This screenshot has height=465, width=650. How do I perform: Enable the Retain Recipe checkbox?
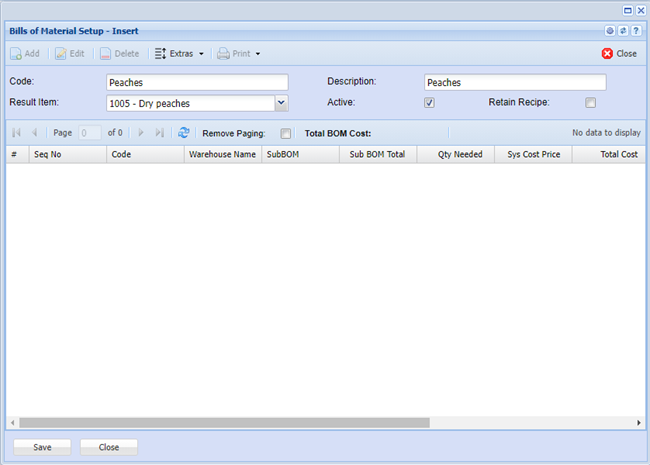coord(590,102)
